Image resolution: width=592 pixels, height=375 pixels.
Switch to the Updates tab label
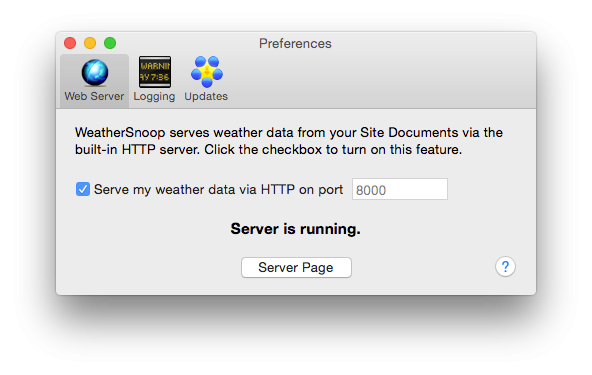pos(206,97)
